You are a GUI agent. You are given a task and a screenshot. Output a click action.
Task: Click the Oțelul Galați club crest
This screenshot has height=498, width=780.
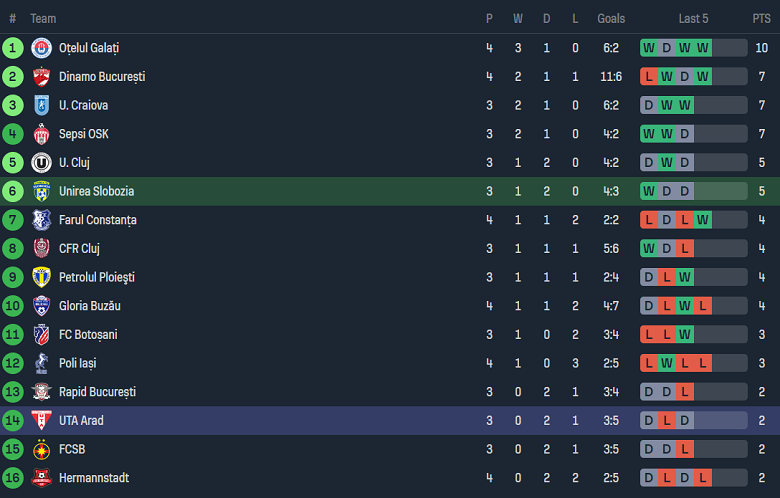point(41,48)
